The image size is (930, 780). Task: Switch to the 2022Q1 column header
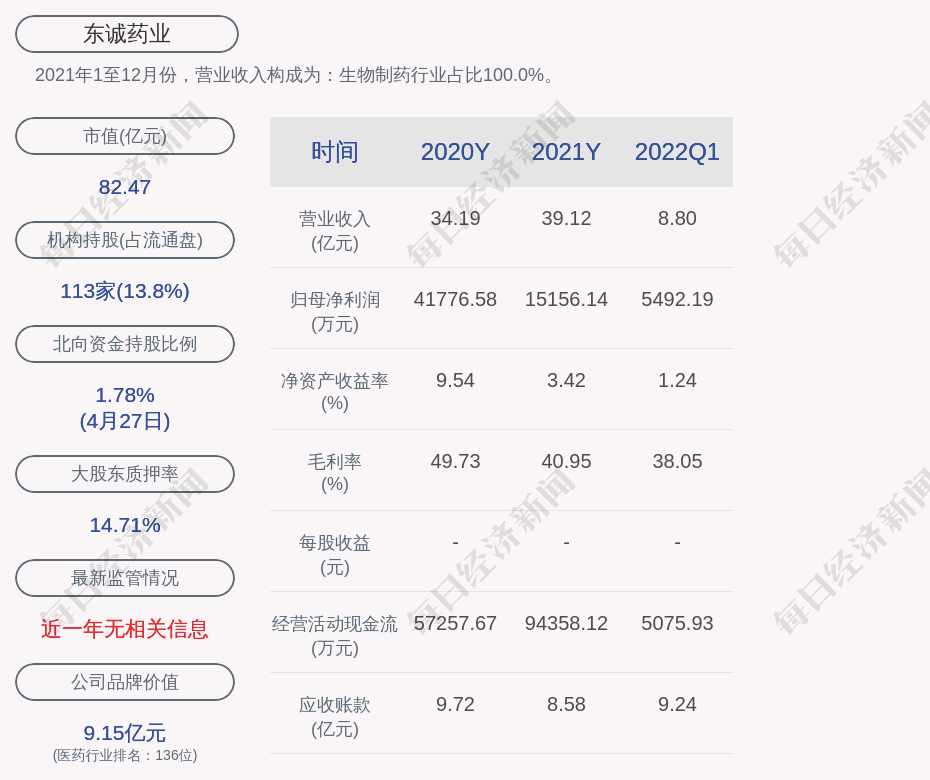click(x=677, y=152)
